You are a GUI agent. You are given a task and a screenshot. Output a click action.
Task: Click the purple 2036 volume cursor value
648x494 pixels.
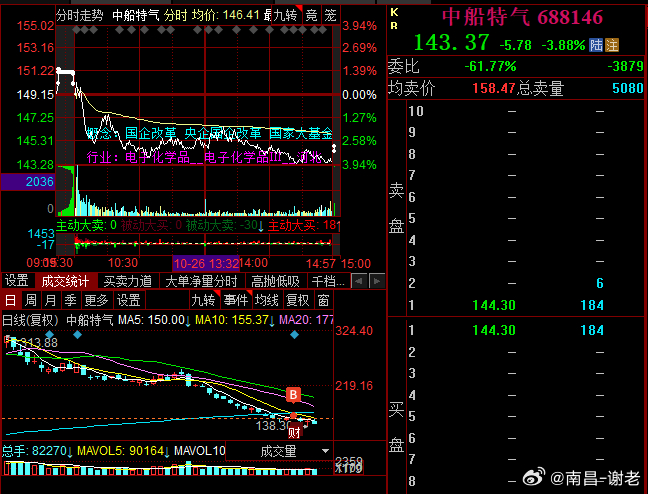pos(28,182)
